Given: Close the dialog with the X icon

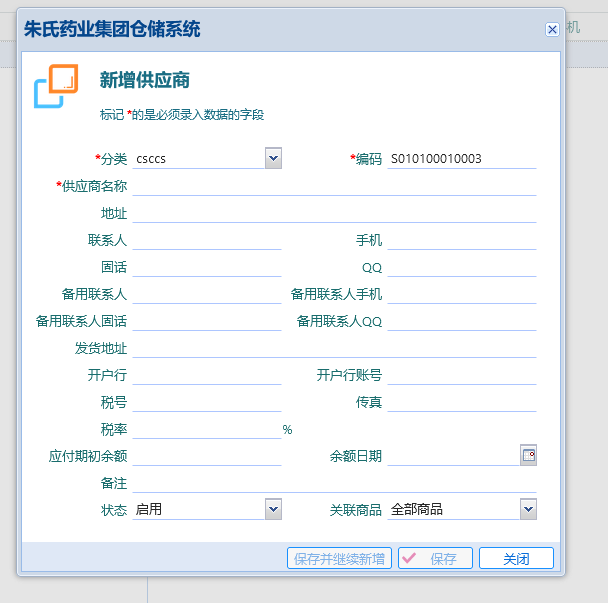Looking at the screenshot, I should pos(552,30).
